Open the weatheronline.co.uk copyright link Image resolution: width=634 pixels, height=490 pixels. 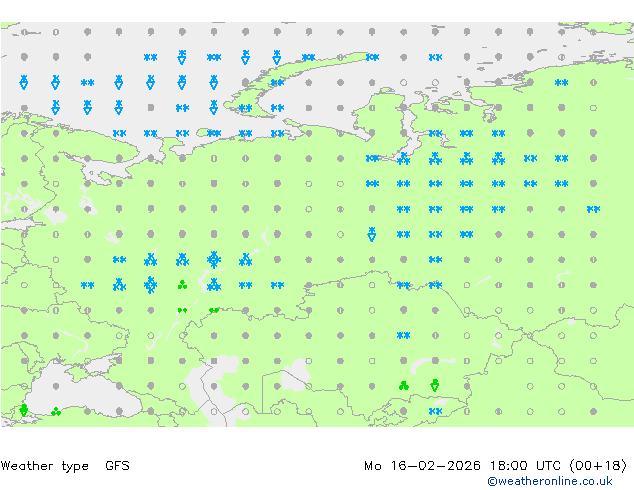click(550, 481)
